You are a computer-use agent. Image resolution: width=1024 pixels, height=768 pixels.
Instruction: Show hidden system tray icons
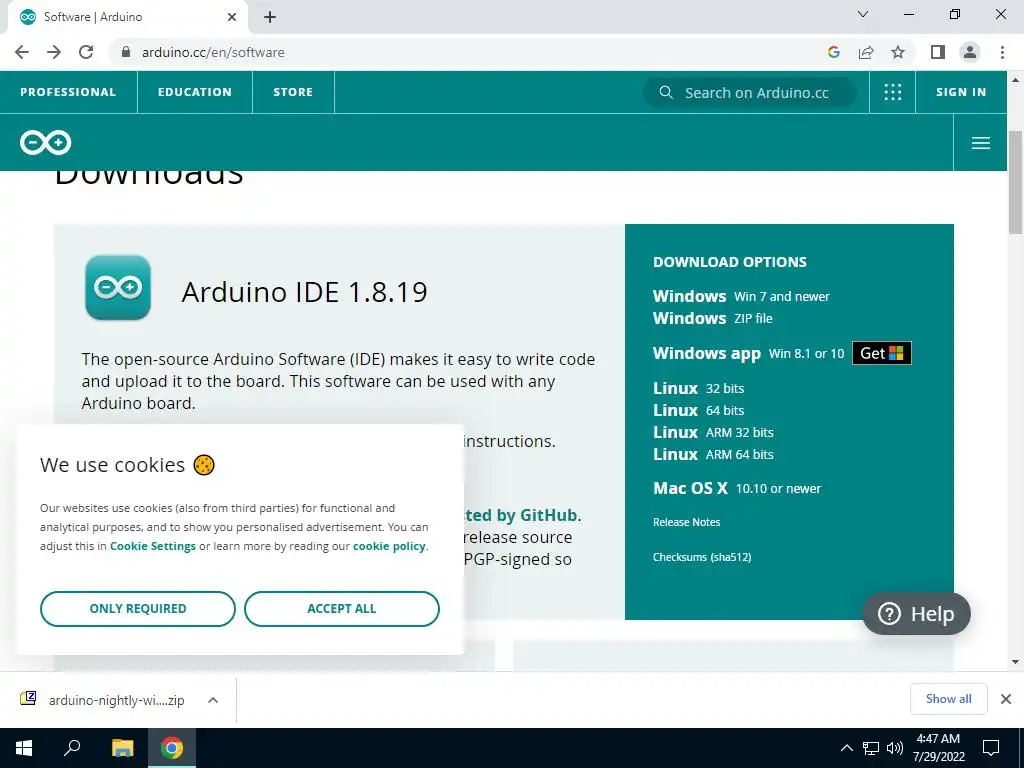tap(846, 748)
